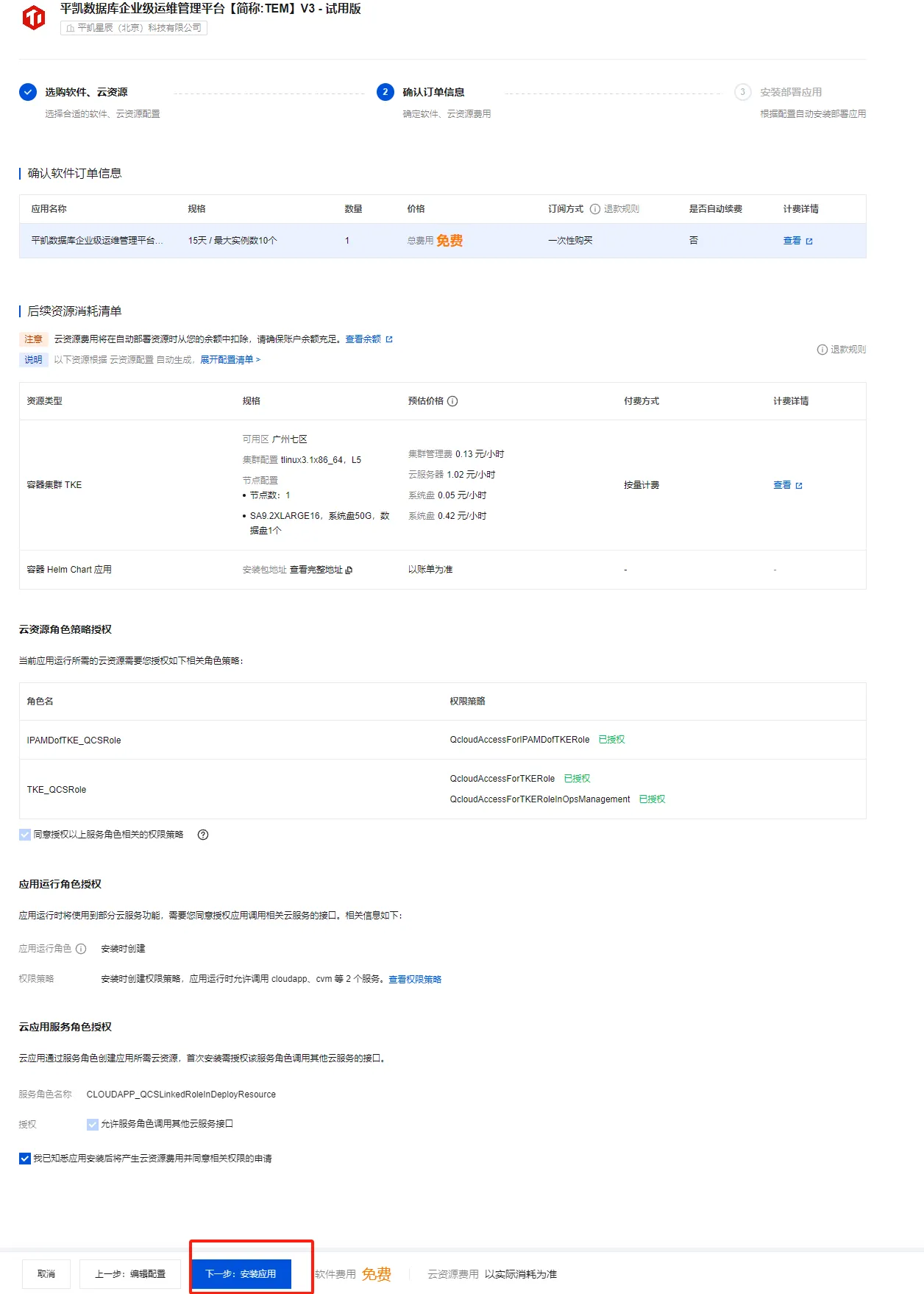924x1294 pixels.
Task: Click policy QcloudAccessForTKERole
Action: tap(502, 779)
